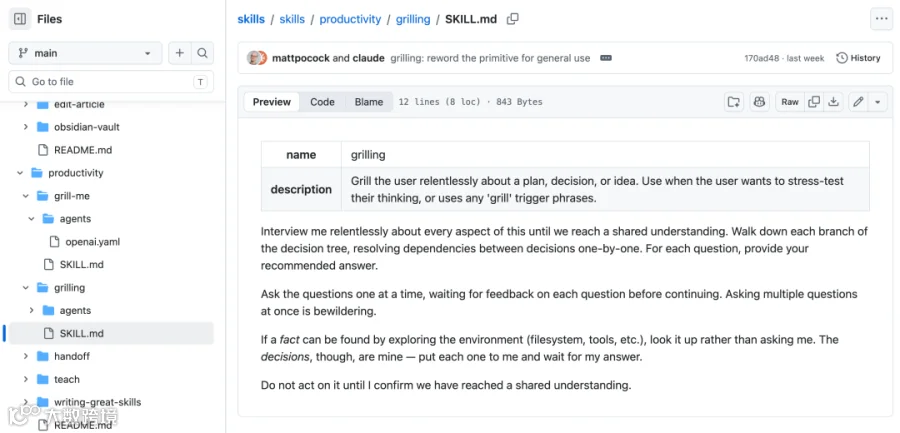
Task: Copy raw file contents icon
Action: (x=814, y=102)
